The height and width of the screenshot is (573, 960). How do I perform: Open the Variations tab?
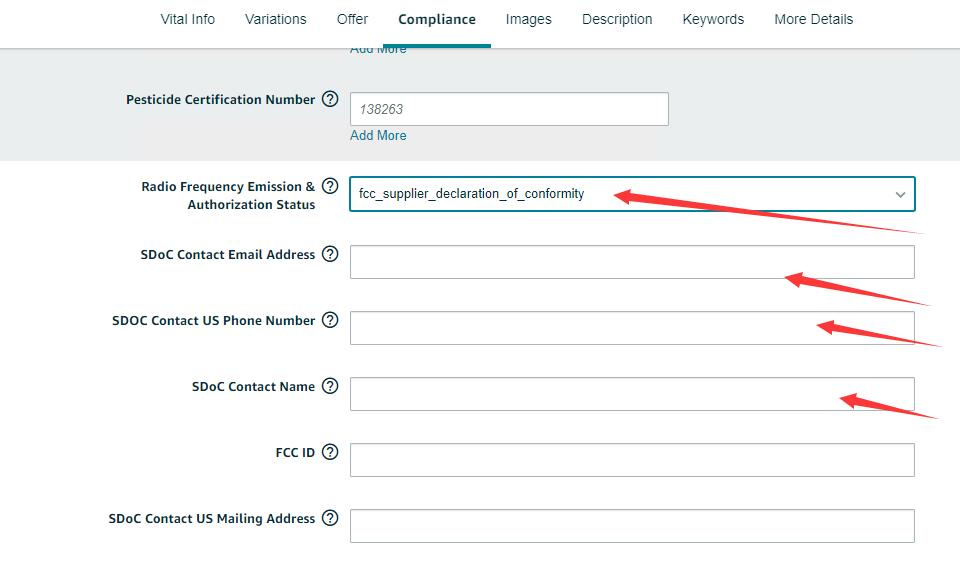point(275,19)
